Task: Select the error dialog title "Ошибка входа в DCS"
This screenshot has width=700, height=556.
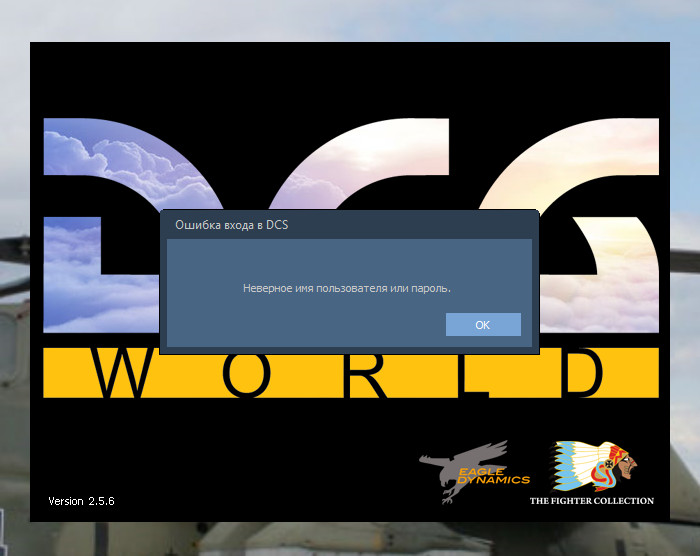Action: 231,225
